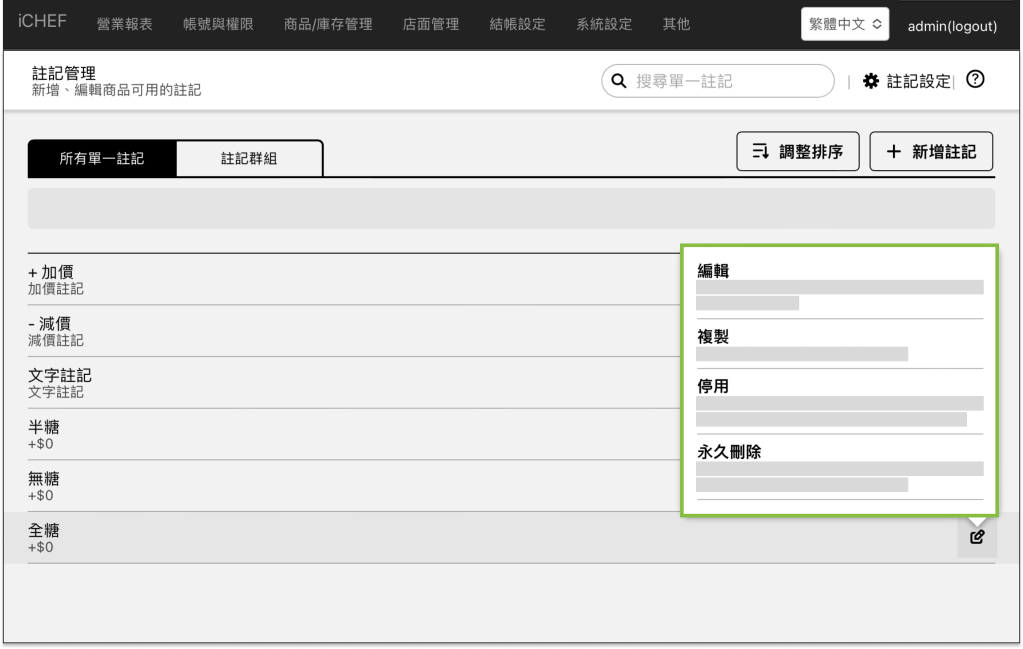Screen dimensions: 1023x649
Task: Expand the 其他 menu
Action: (x=676, y=24)
